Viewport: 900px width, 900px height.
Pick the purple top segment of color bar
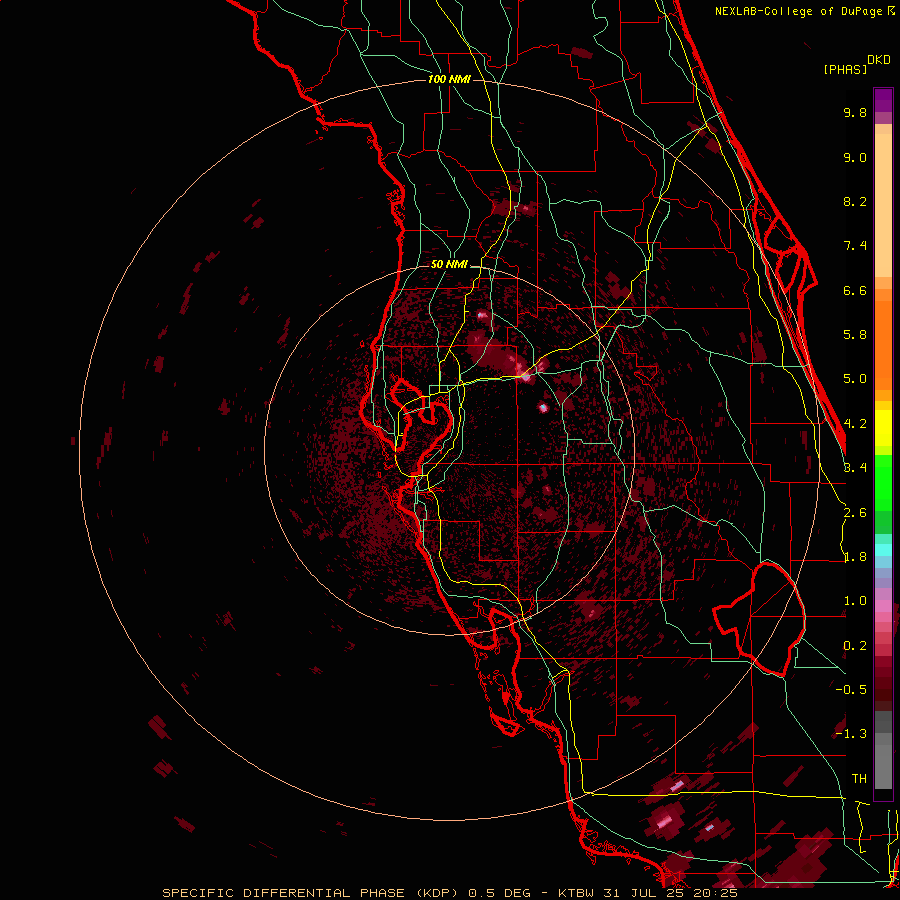[x=883, y=100]
